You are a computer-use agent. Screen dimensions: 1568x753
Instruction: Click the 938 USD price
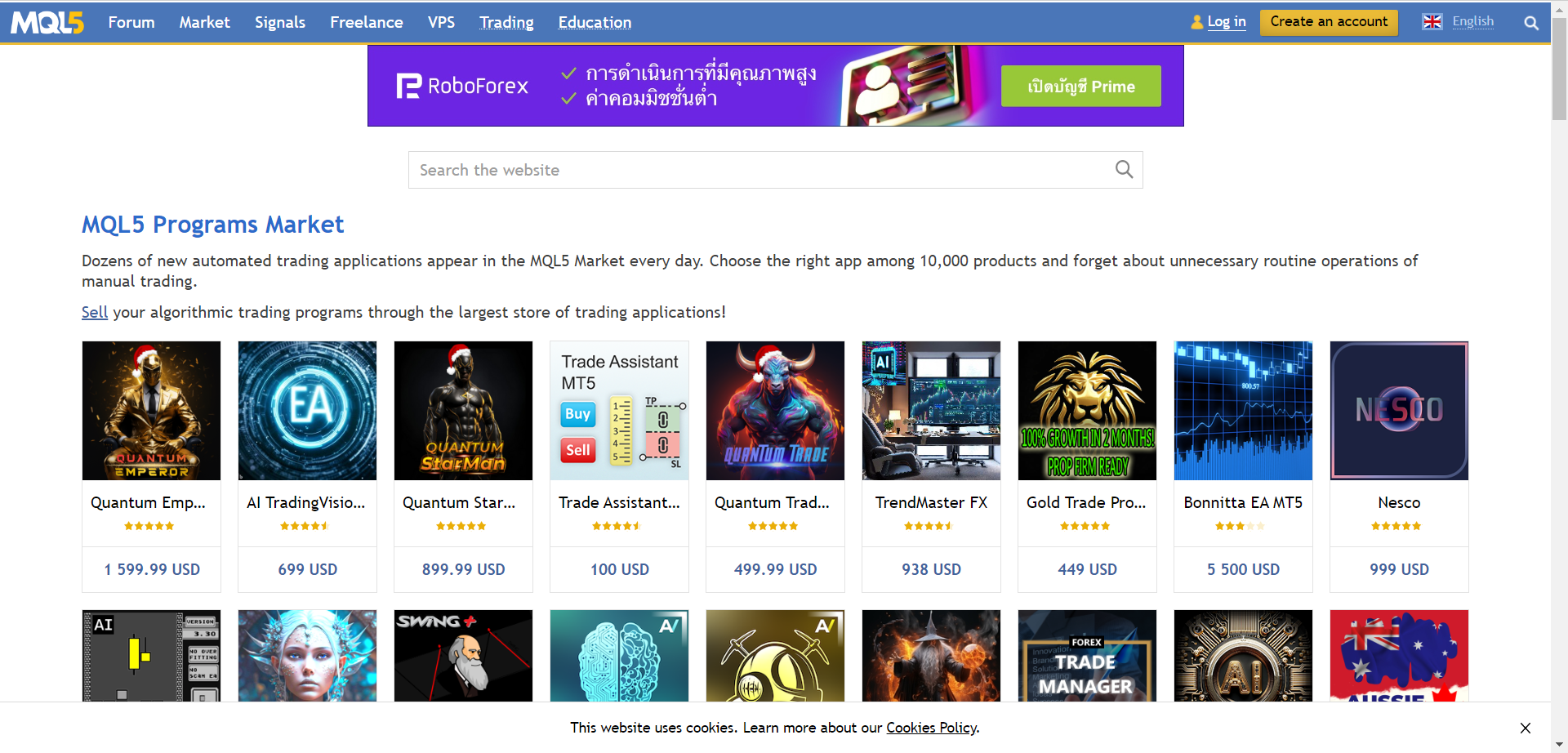click(932, 570)
